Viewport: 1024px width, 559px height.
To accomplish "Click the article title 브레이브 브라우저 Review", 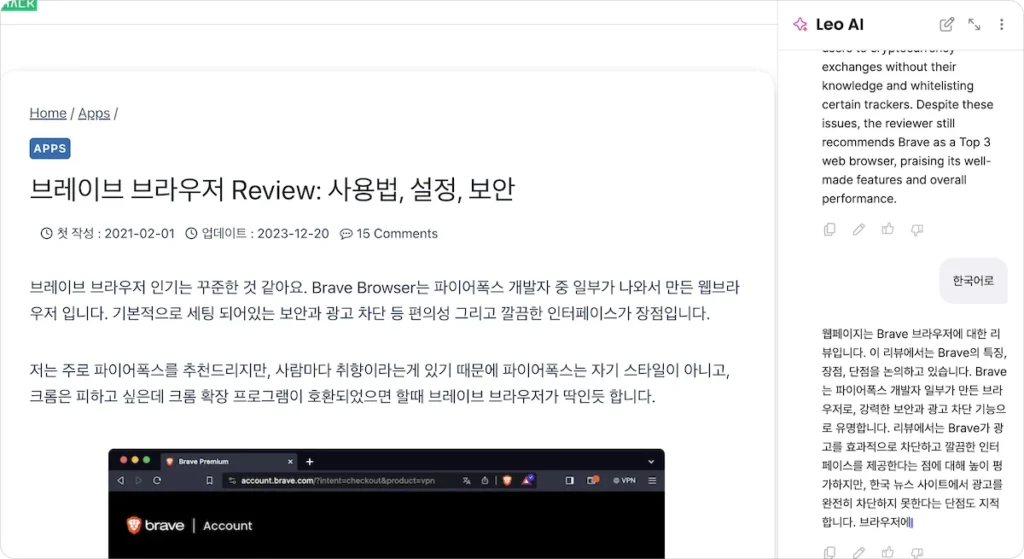I will [x=272, y=190].
